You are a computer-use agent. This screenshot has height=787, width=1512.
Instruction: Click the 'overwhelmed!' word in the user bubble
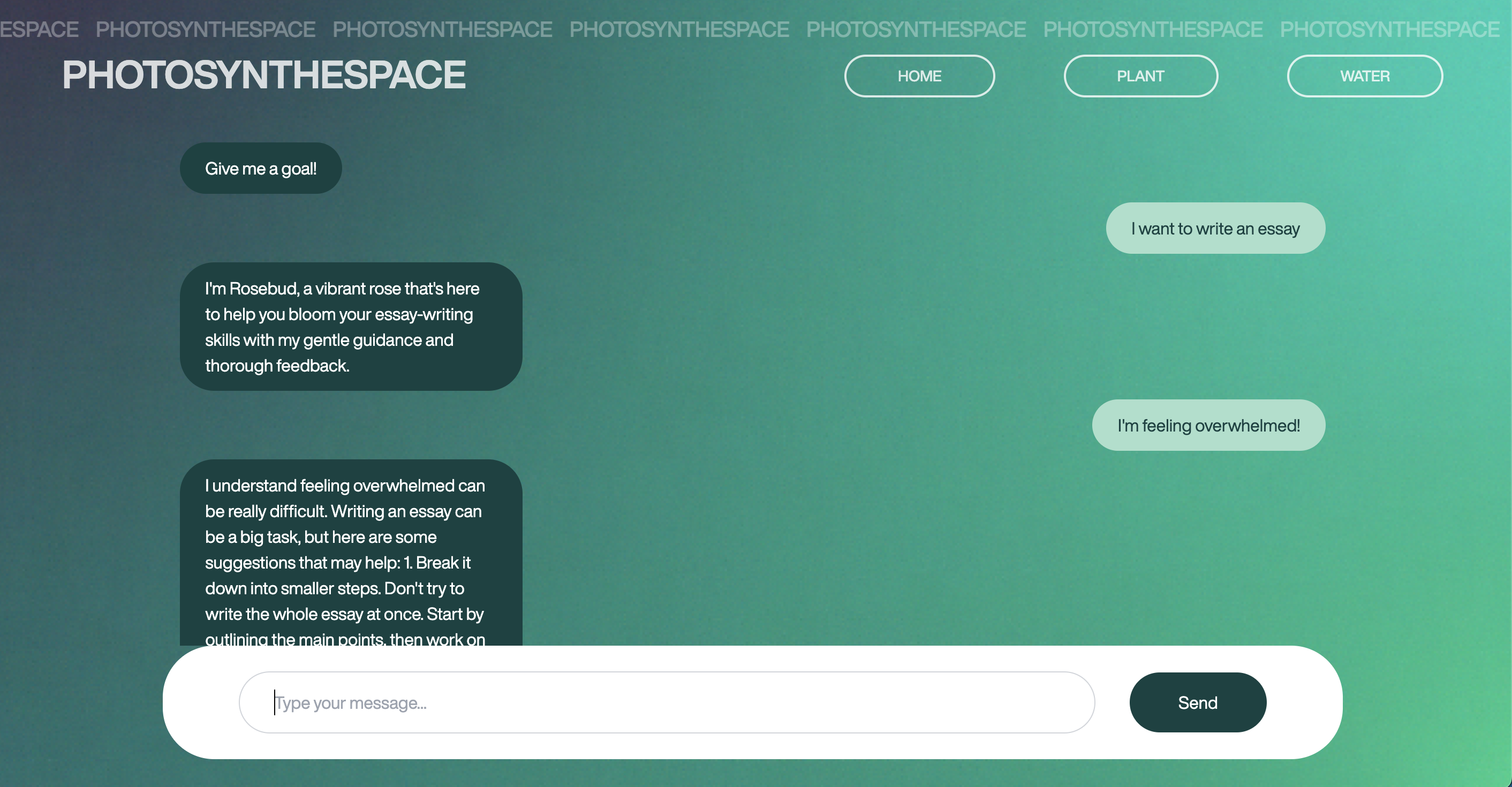[x=1248, y=426]
